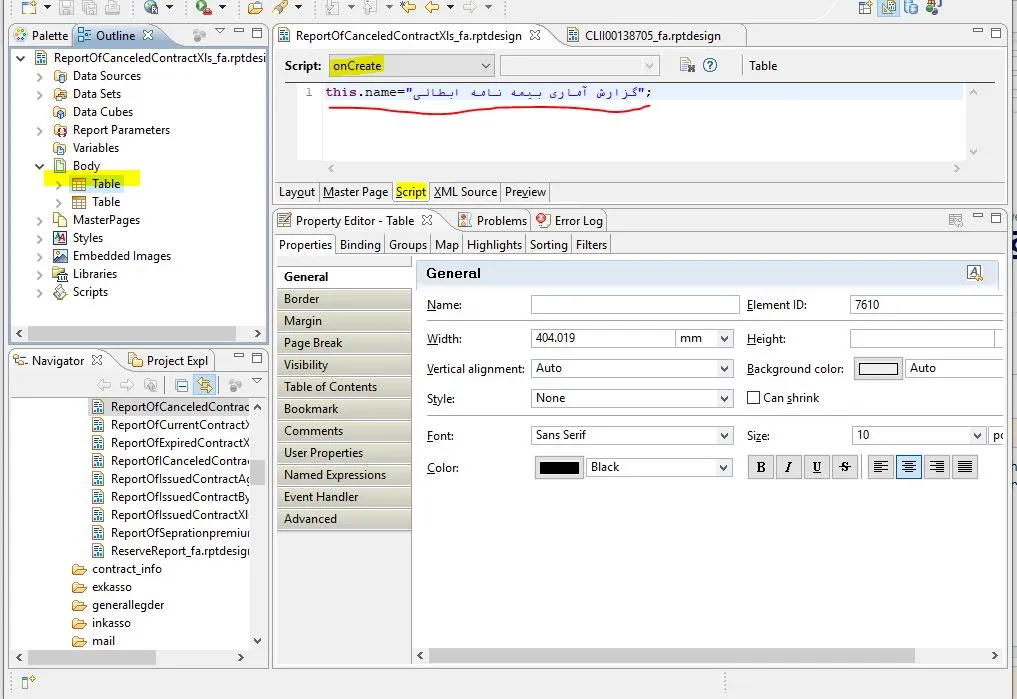Click the Back arrow in Navigator toolbar
This screenshot has height=699, width=1017.
[104, 385]
